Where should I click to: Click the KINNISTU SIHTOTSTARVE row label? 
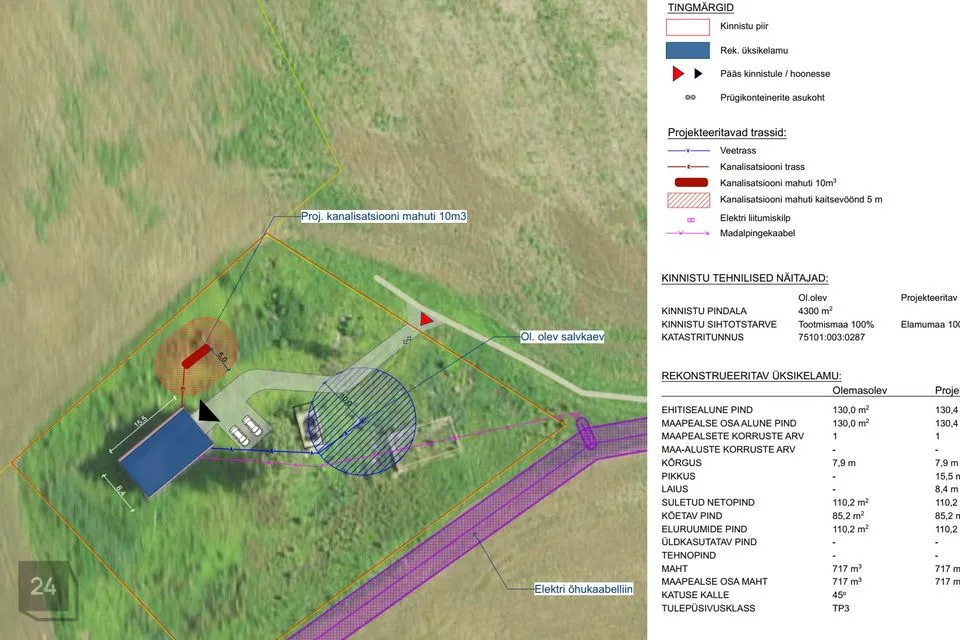click(x=719, y=325)
